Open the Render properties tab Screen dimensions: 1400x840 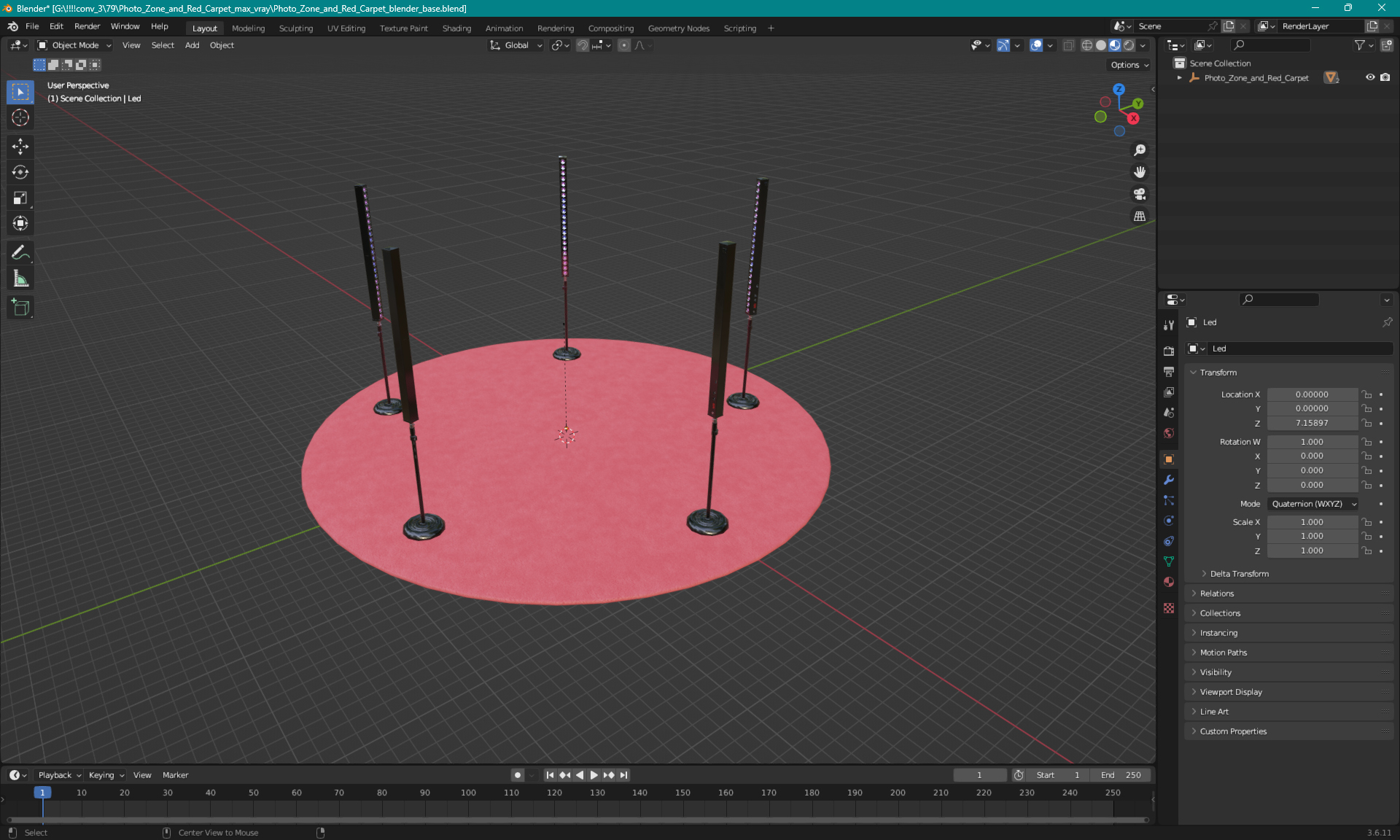pos(1169,351)
